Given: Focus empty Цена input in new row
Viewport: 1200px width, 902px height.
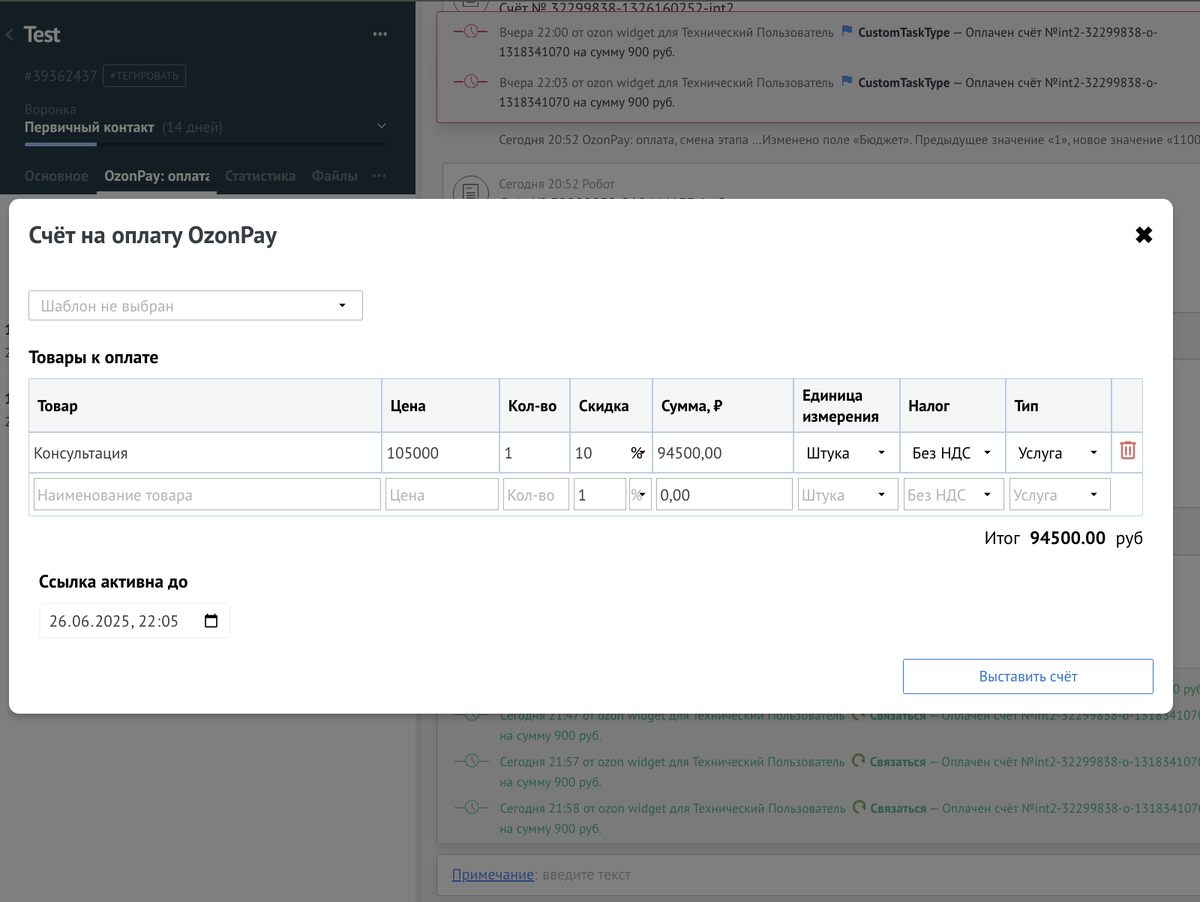Looking at the screenshot, I should click(x=442, y=495).
